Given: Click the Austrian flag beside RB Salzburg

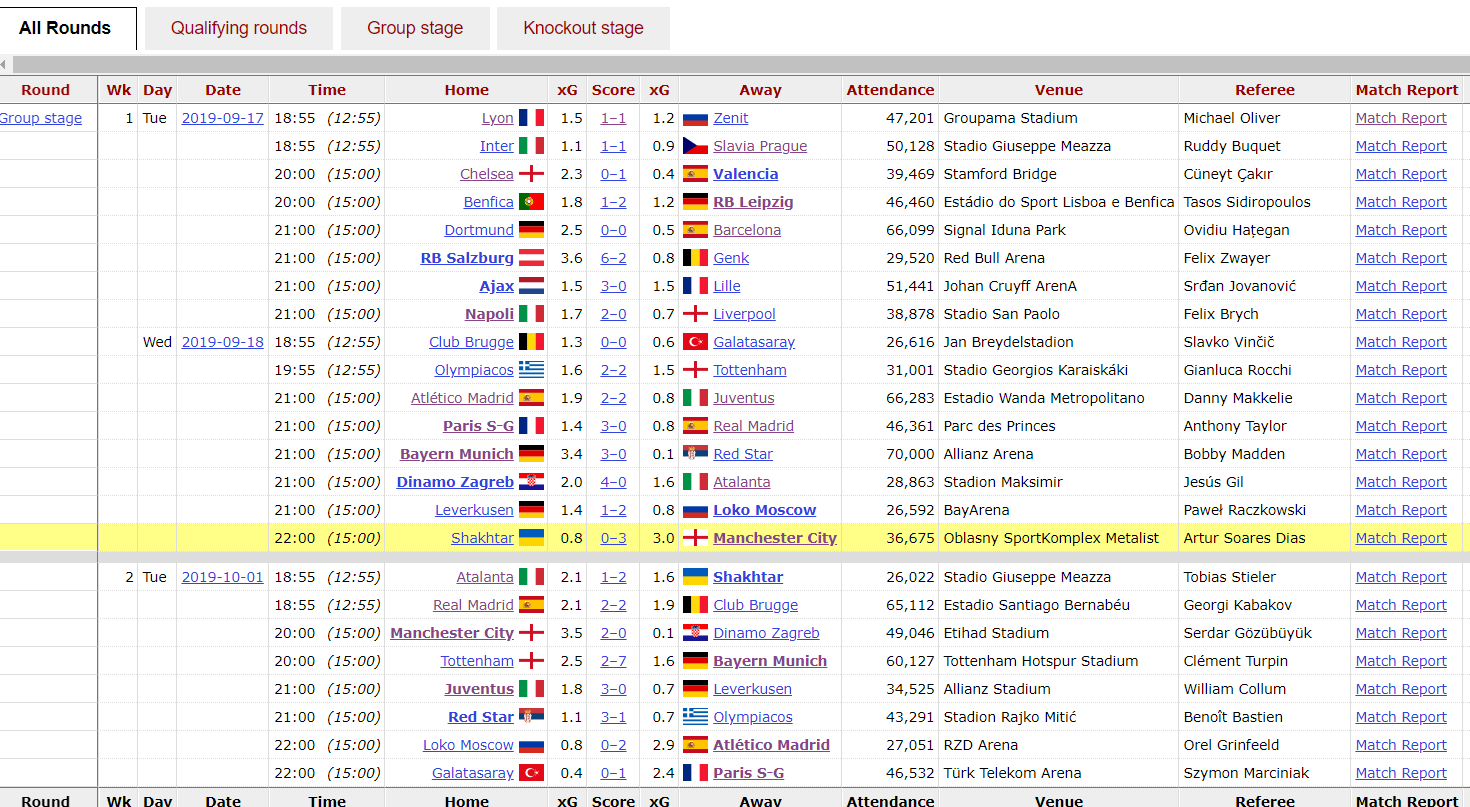Looking at the screenshot, I should [531, 258].
